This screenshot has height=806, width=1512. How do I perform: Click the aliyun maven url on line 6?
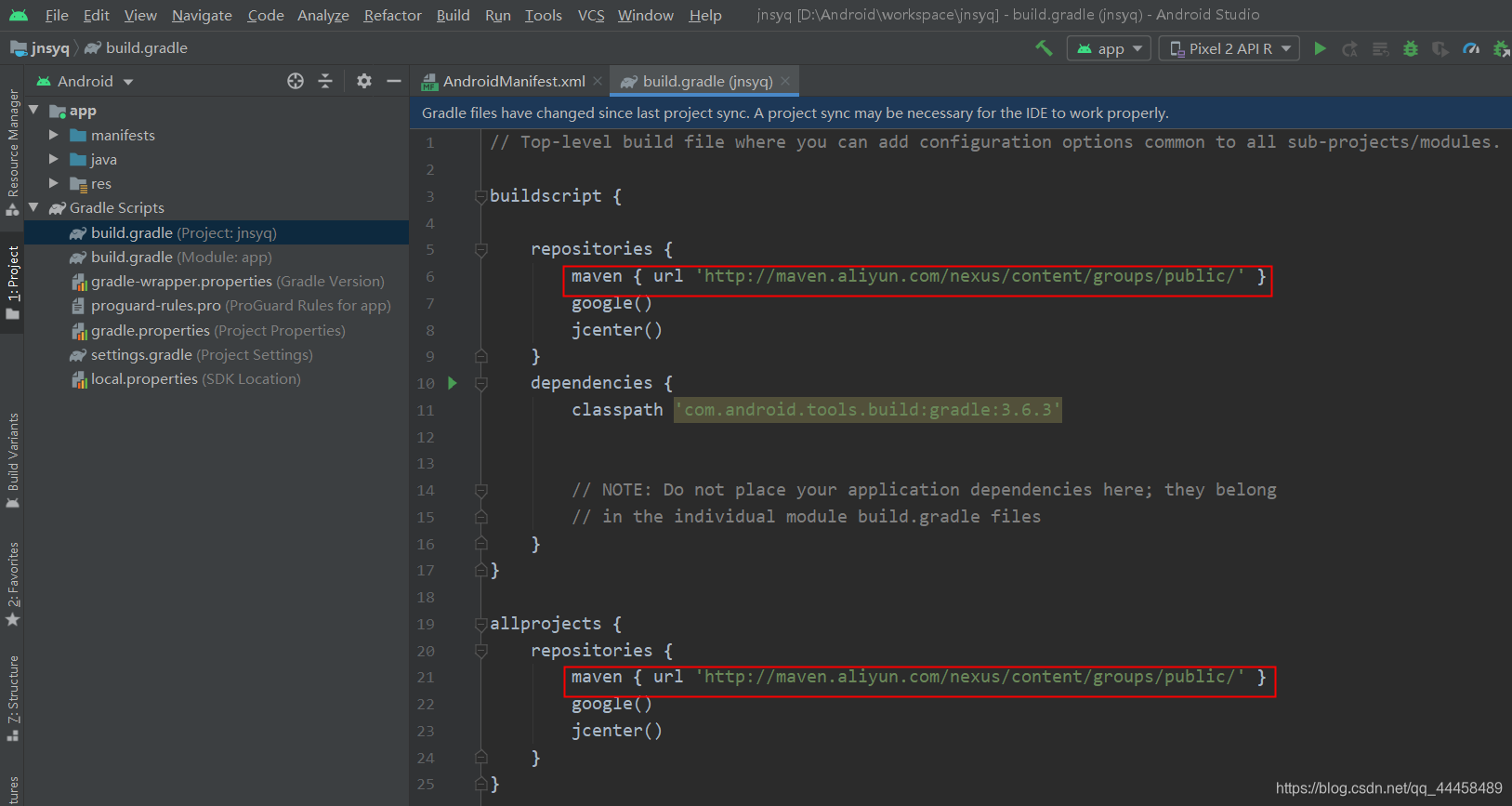[x=970, y=276]
